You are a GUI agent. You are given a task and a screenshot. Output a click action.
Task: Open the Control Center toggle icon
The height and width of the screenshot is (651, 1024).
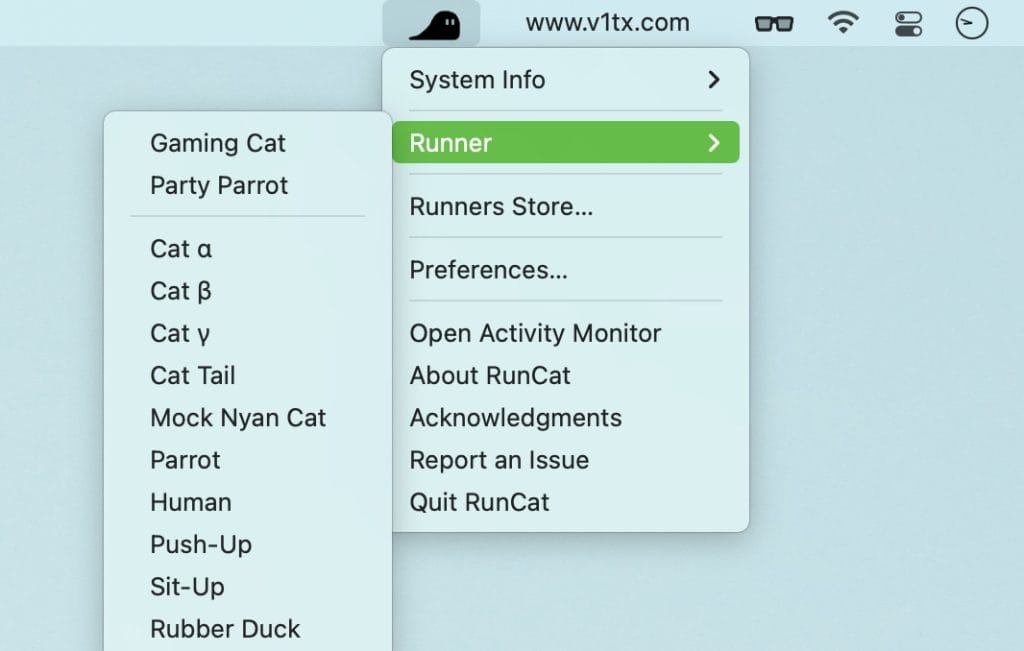point(908,24)
